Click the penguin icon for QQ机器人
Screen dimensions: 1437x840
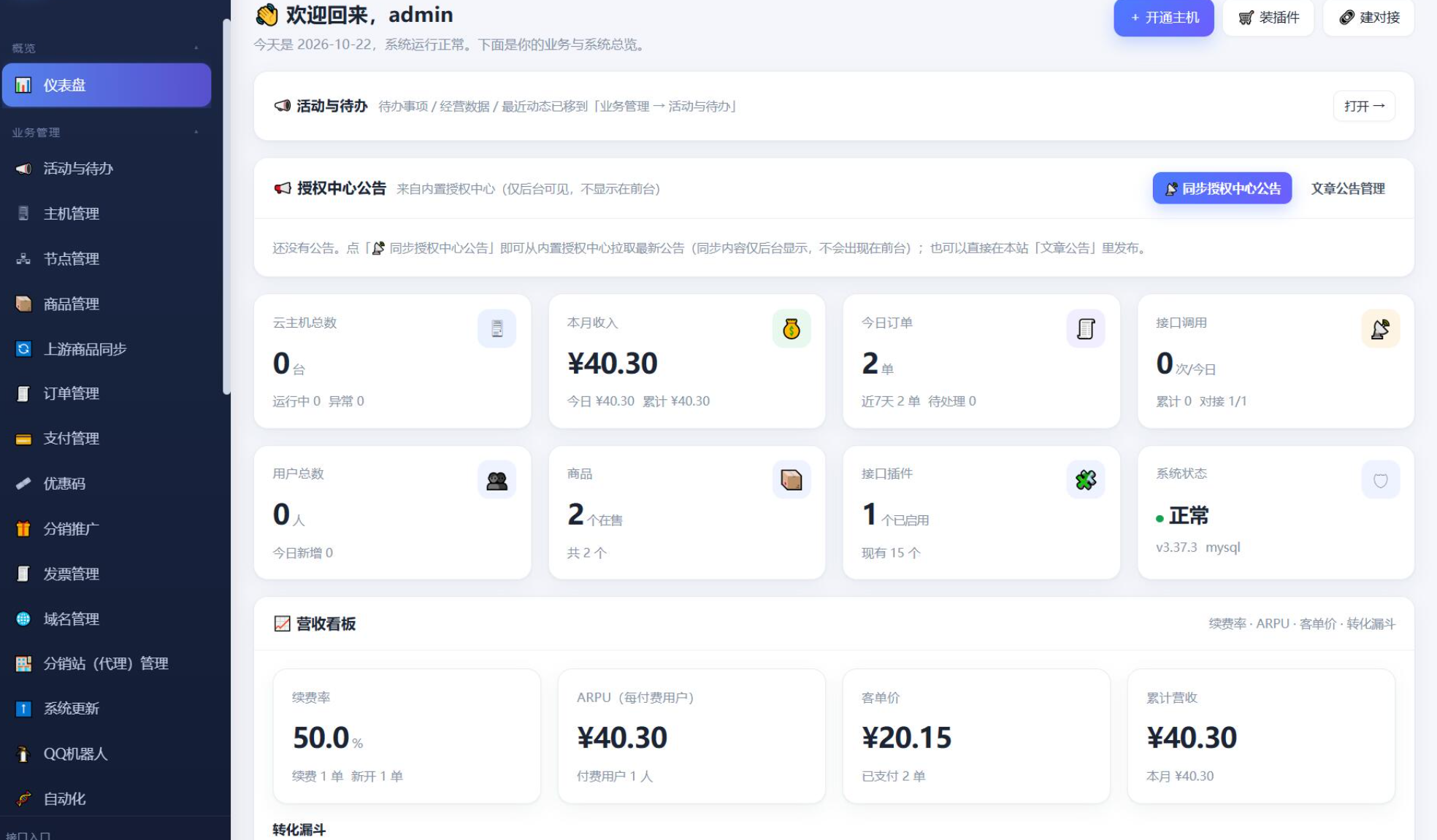pos(23,754)
